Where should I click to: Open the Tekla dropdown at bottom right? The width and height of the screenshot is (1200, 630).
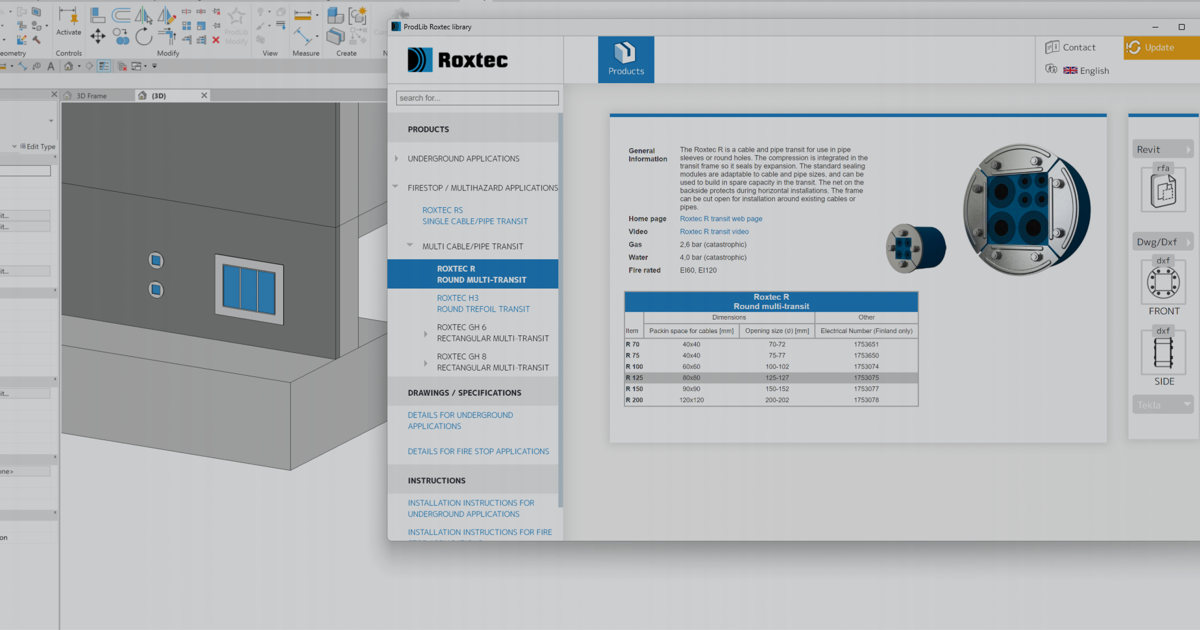tap(1162, 404)
